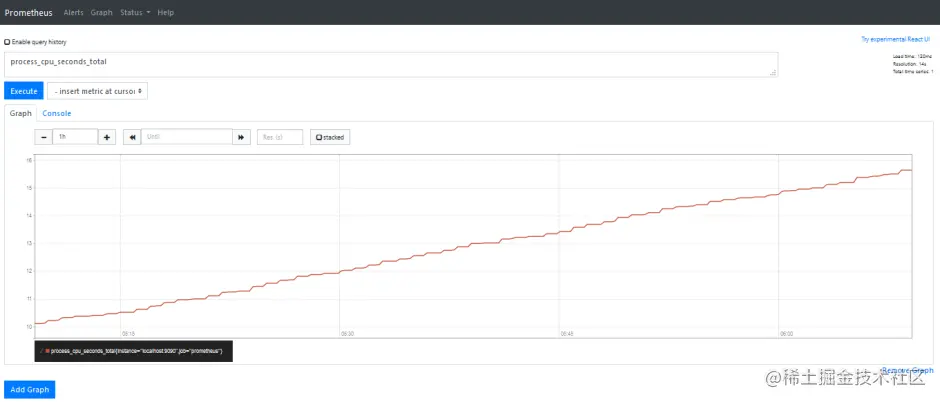This screenshot has height=402, width=940.
Task: Click the Until end-time input
Action: coord(186,137)
